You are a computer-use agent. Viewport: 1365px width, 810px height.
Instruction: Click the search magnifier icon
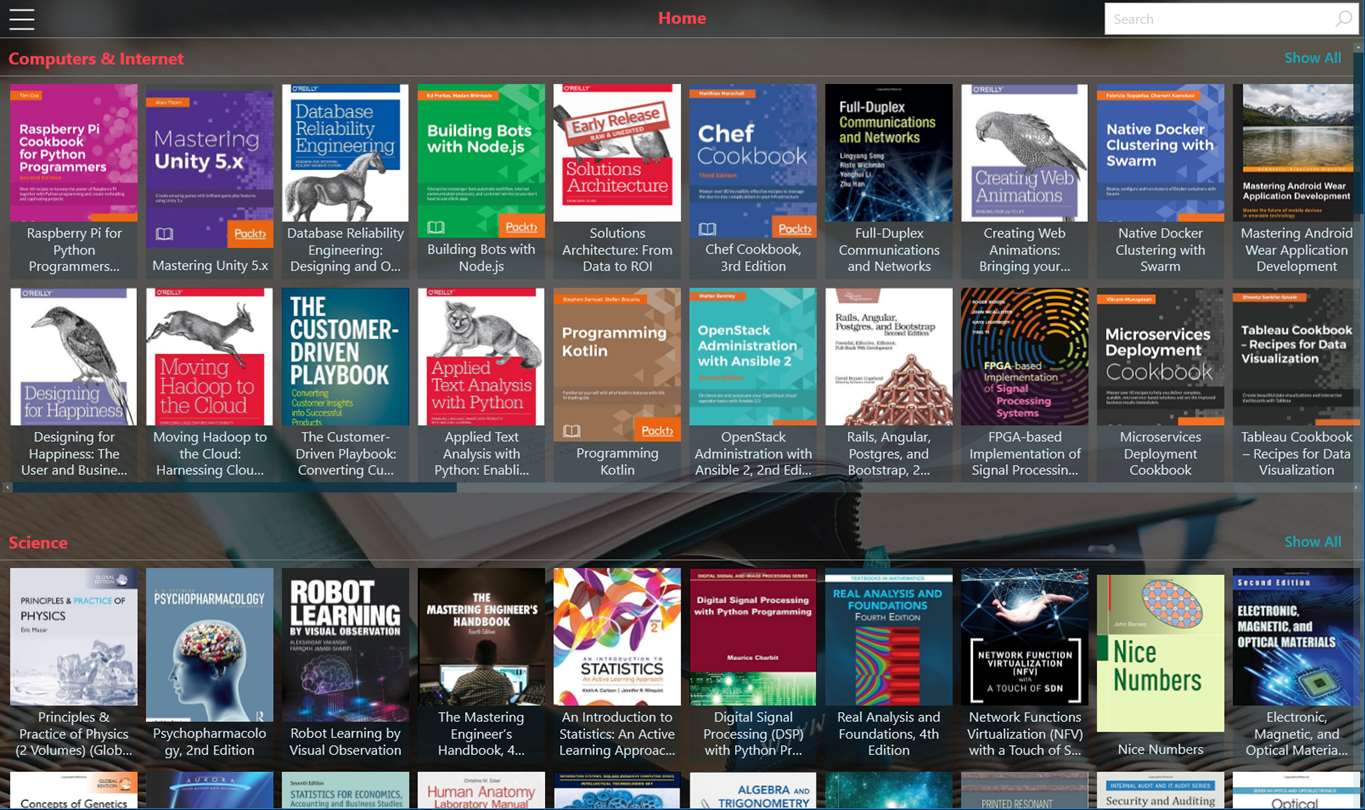click(1343, 19)
